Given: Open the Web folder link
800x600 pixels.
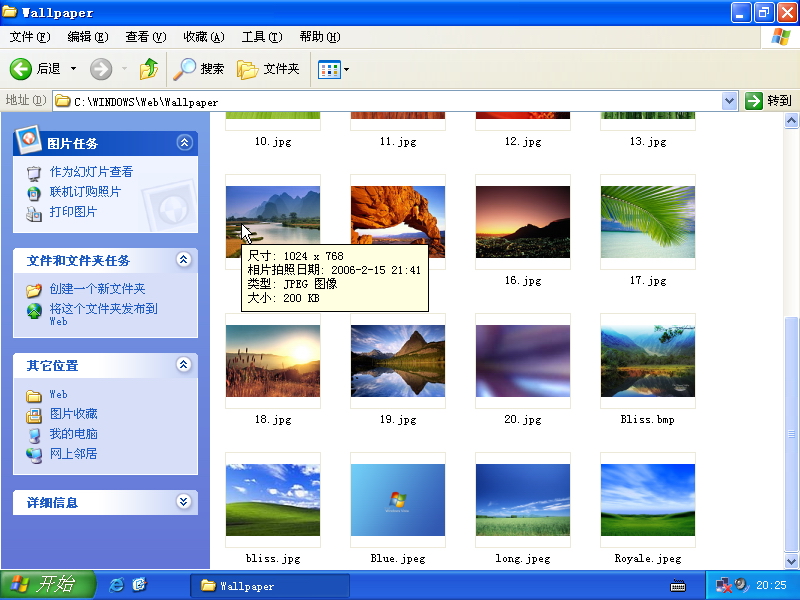Looking at the screenshot, I should coord(58,394).
